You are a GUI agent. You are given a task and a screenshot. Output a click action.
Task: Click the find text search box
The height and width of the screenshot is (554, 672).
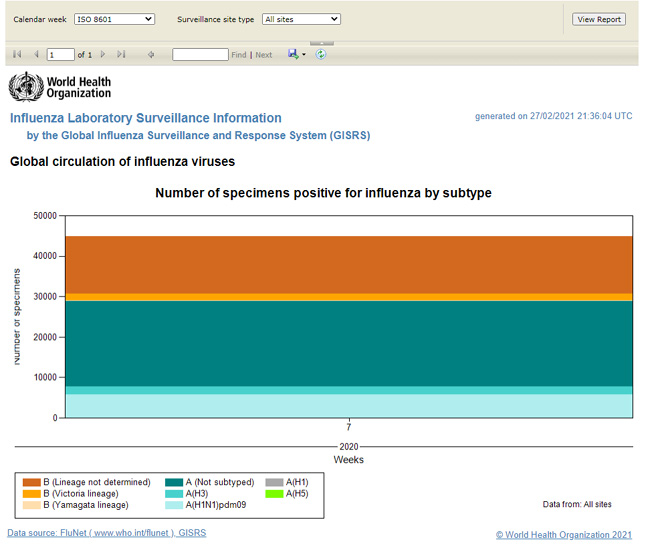pos(200,55)
